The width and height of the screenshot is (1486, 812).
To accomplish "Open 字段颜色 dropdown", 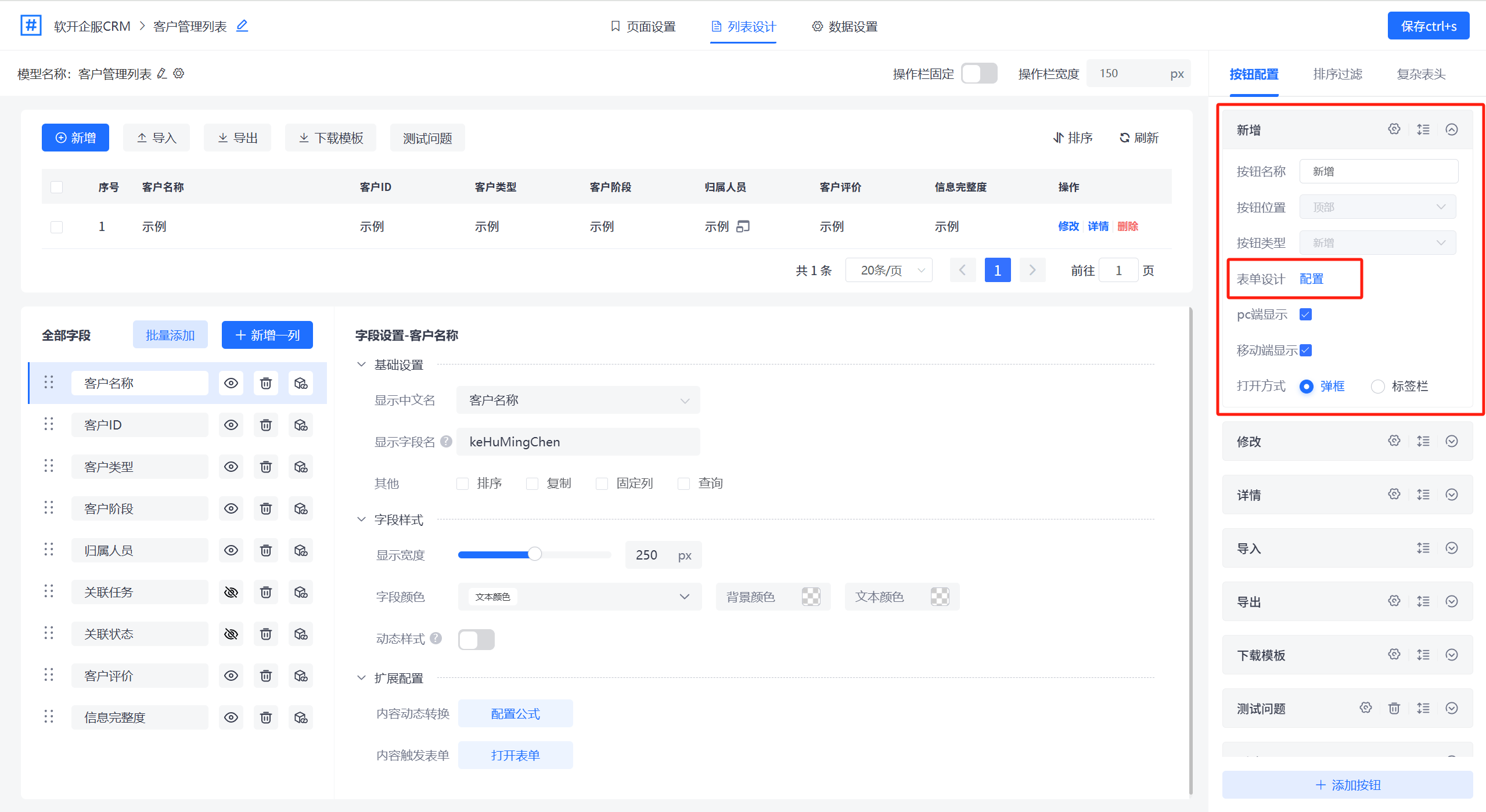I will pos(580,597).
